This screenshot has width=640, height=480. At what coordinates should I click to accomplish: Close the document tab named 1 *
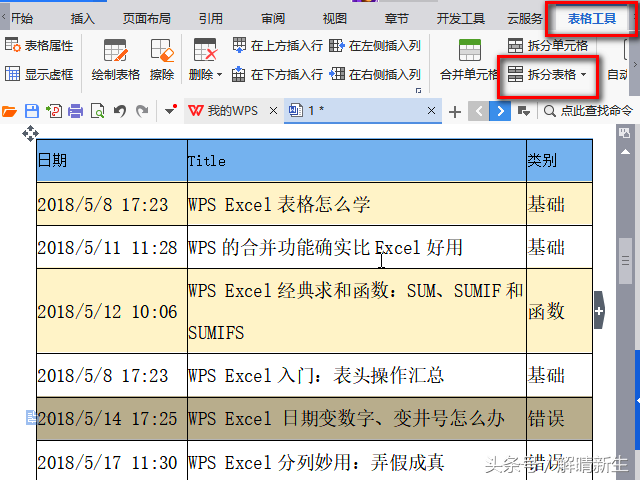431,110
